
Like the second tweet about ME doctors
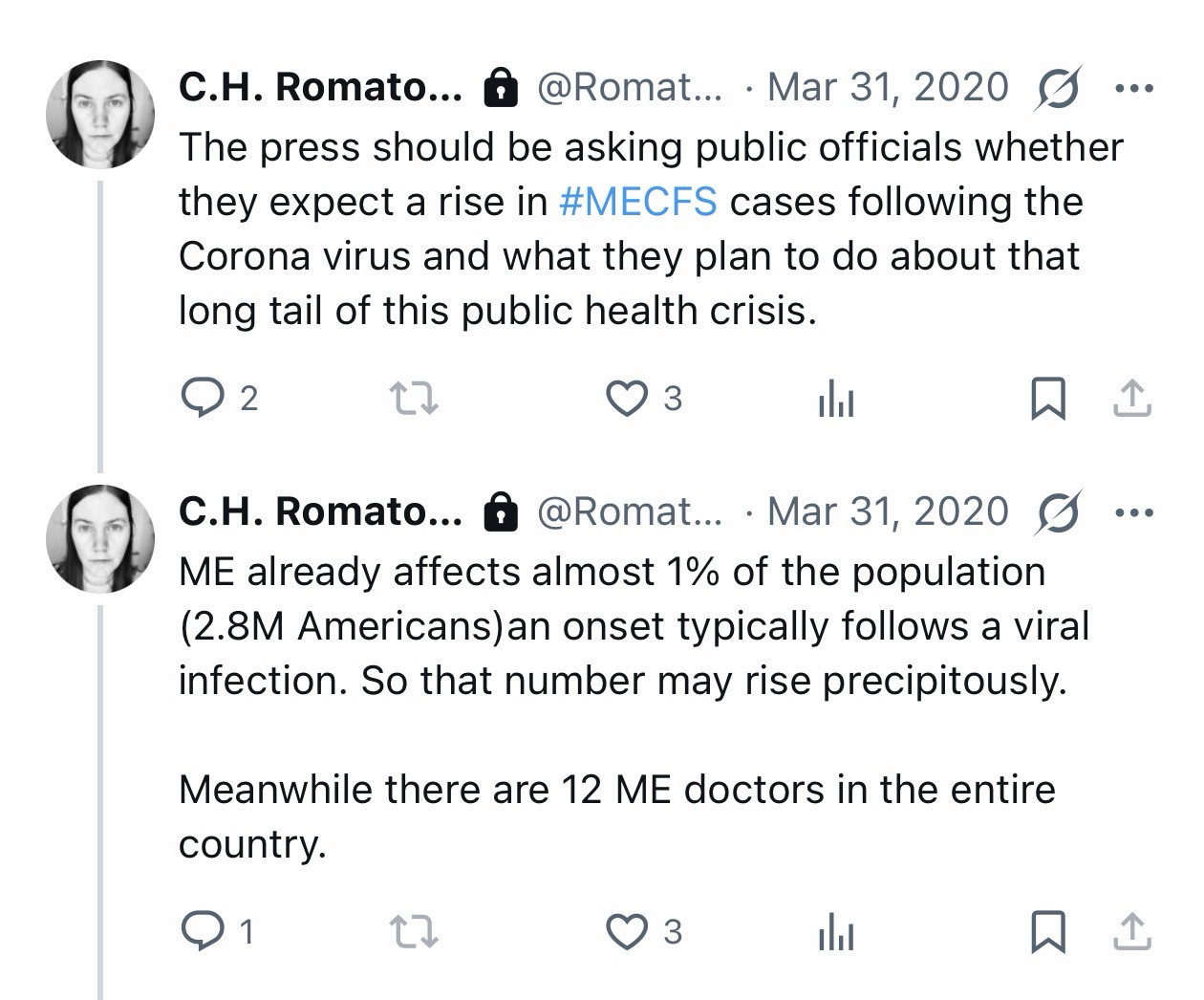point(628,930)
